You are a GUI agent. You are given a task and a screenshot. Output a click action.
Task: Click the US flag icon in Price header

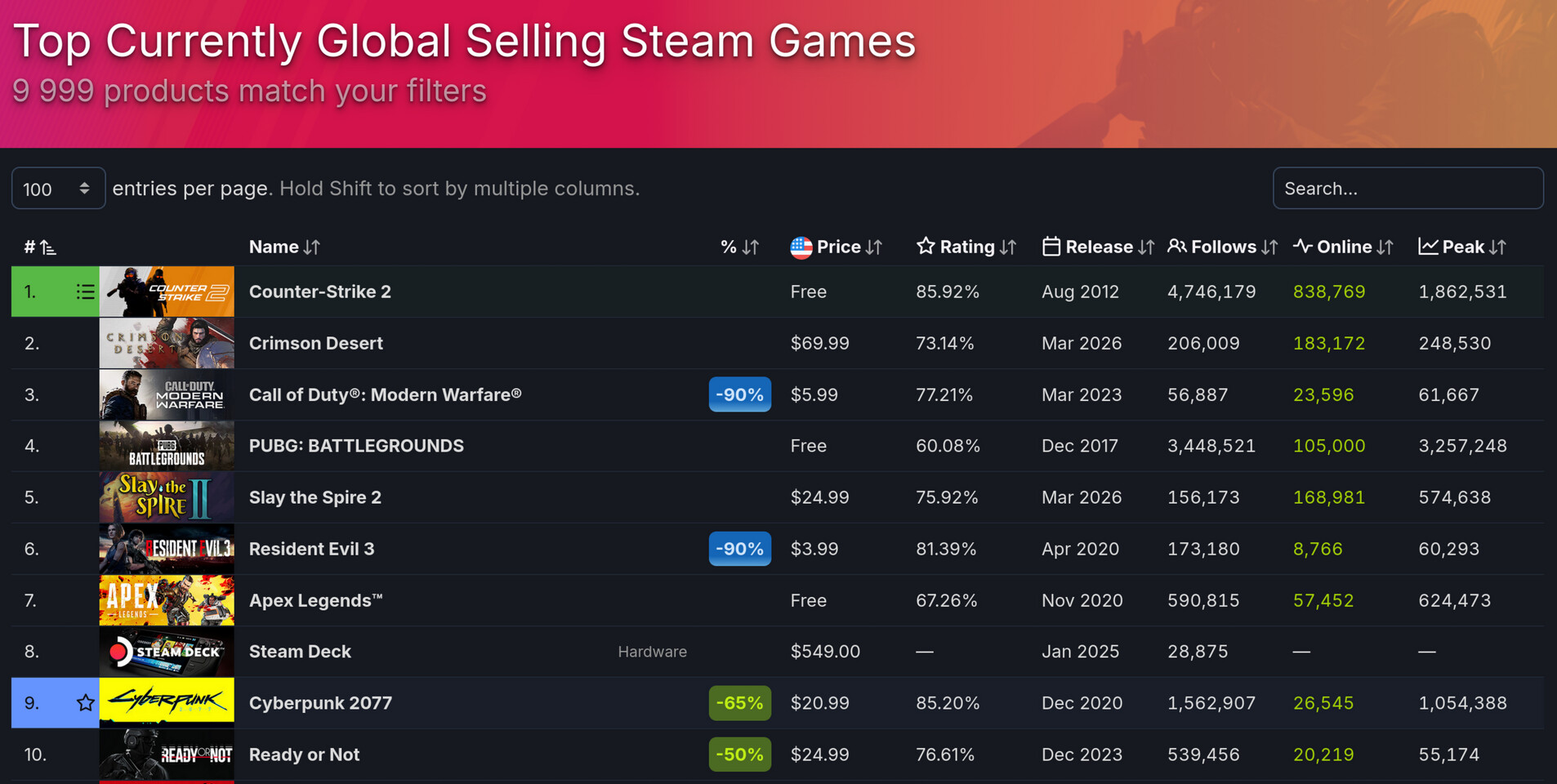[801, 247]
